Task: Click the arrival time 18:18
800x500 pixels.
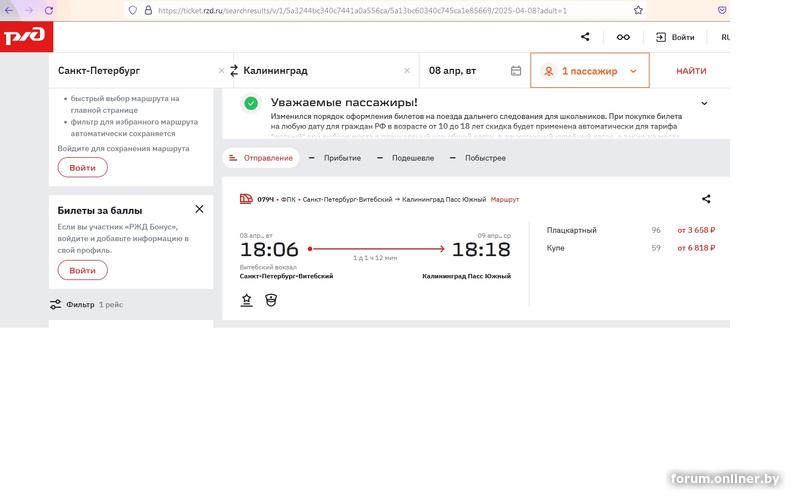Action: pos(481,249)
